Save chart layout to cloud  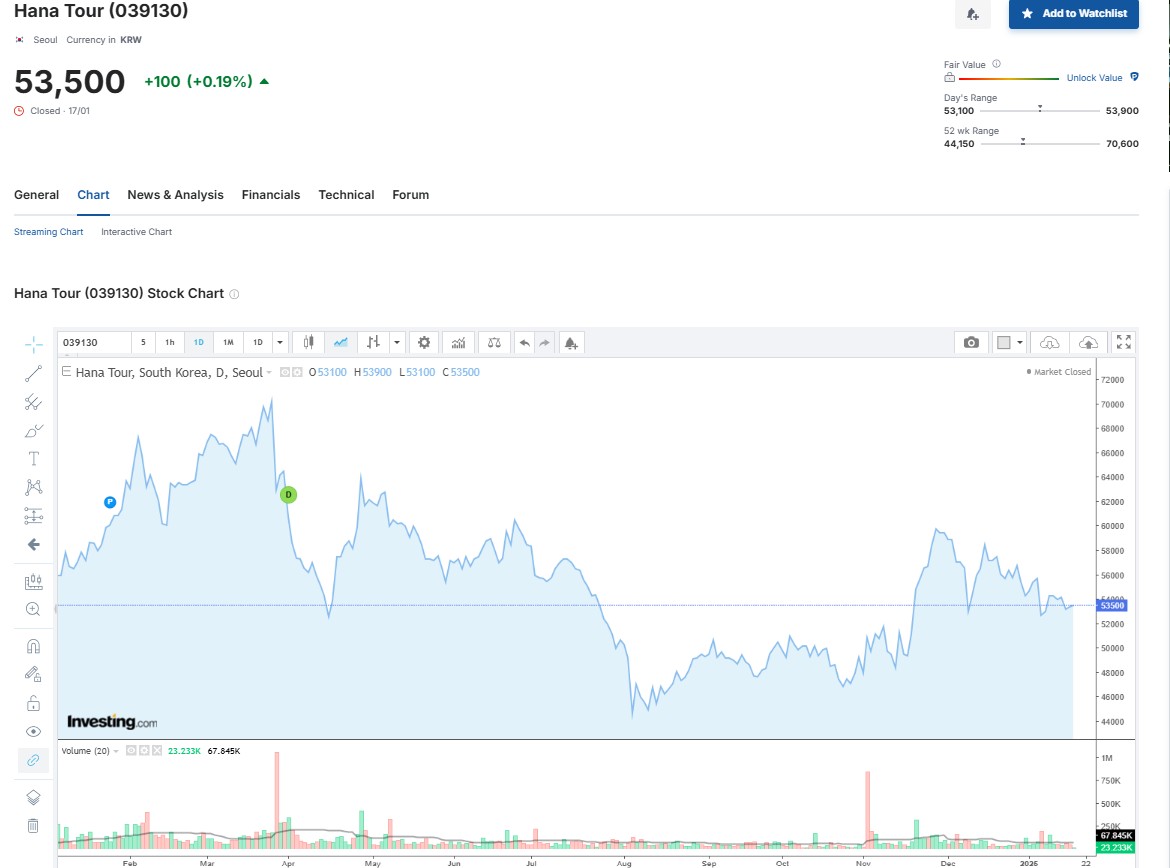coord(1089,342)
